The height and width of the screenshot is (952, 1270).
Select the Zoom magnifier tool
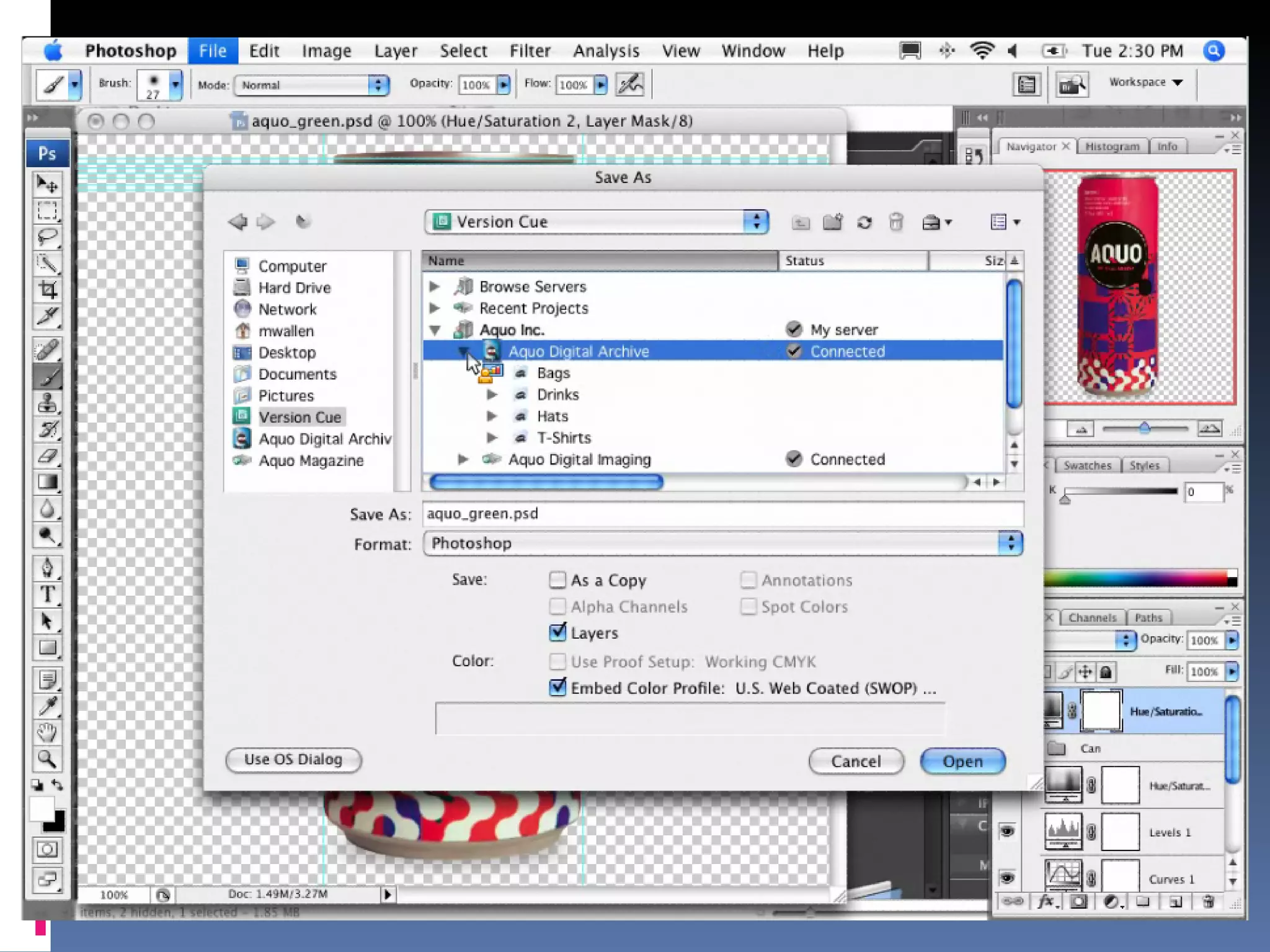click(x=47, y=759)
